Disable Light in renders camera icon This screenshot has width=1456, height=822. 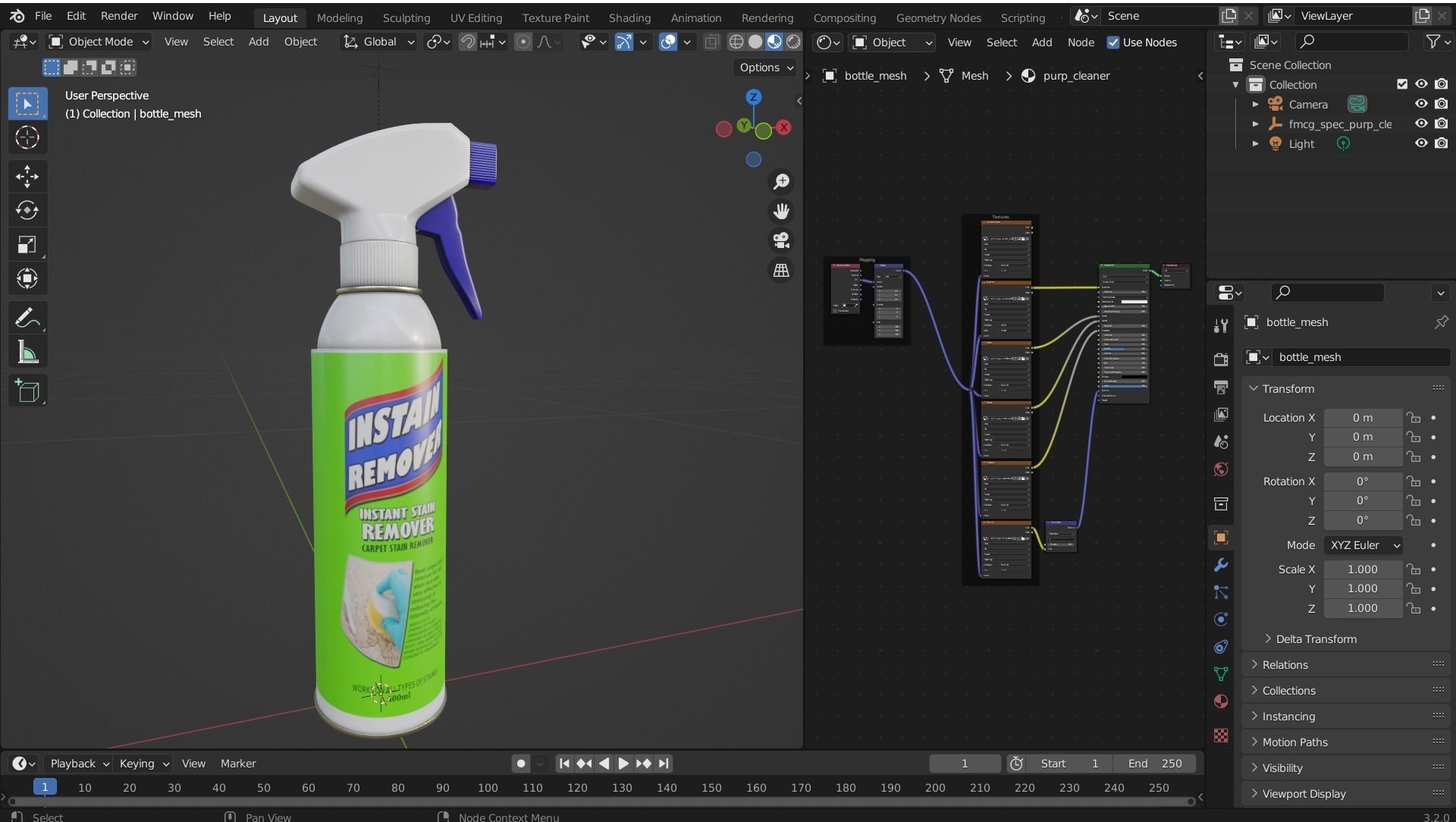coord(1441,143)
